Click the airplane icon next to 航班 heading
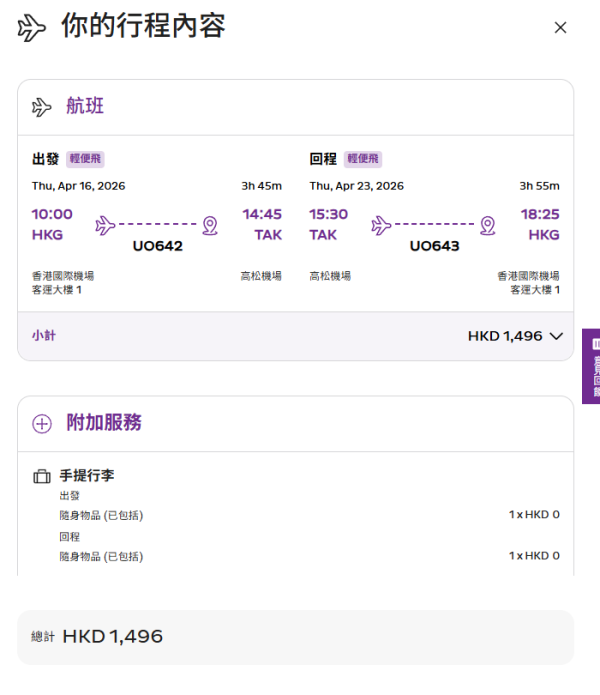The height and width of the screenshot is (695, 600). coord(42,107)
